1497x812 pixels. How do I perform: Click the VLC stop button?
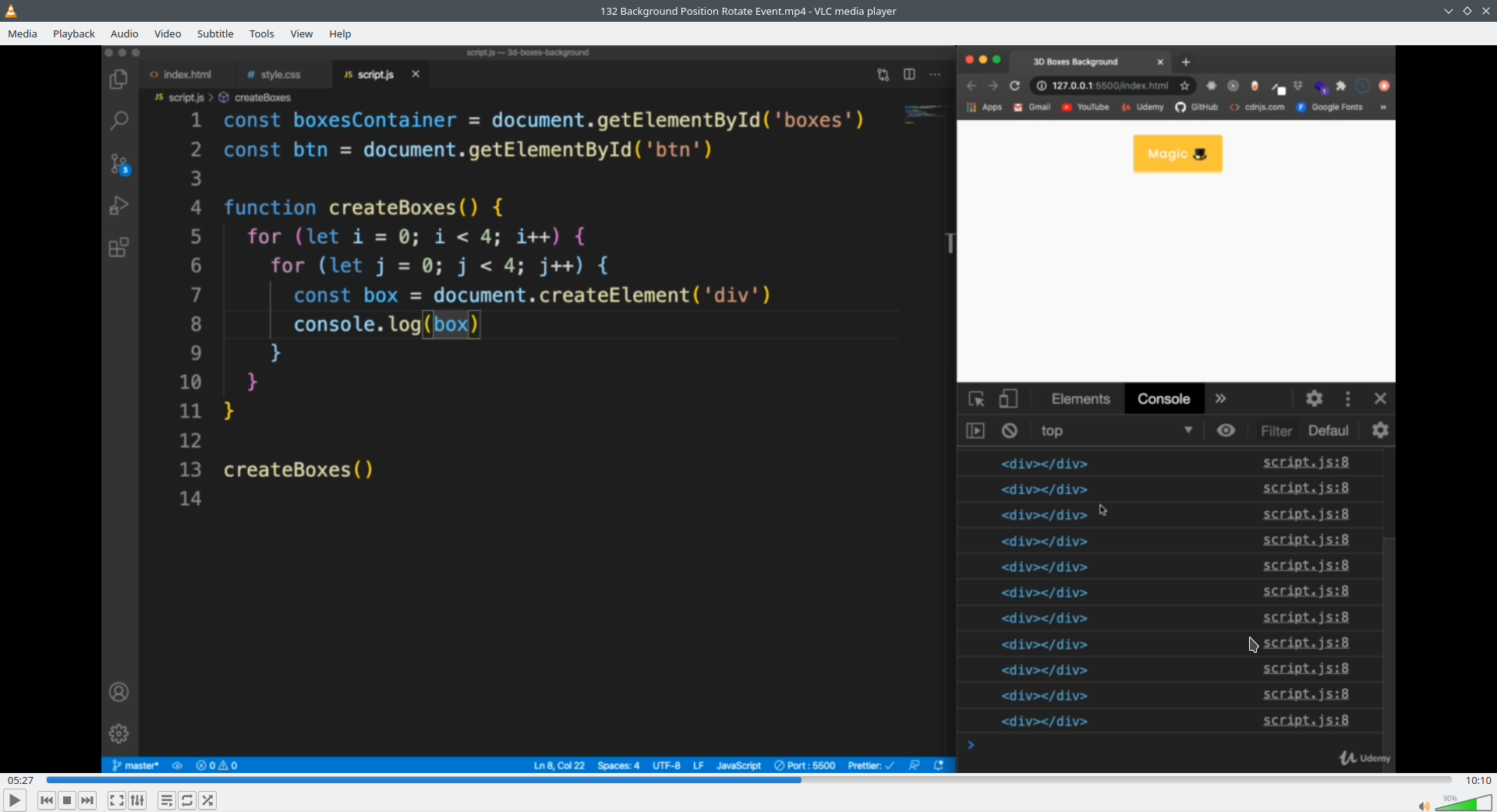pos(67,800)
